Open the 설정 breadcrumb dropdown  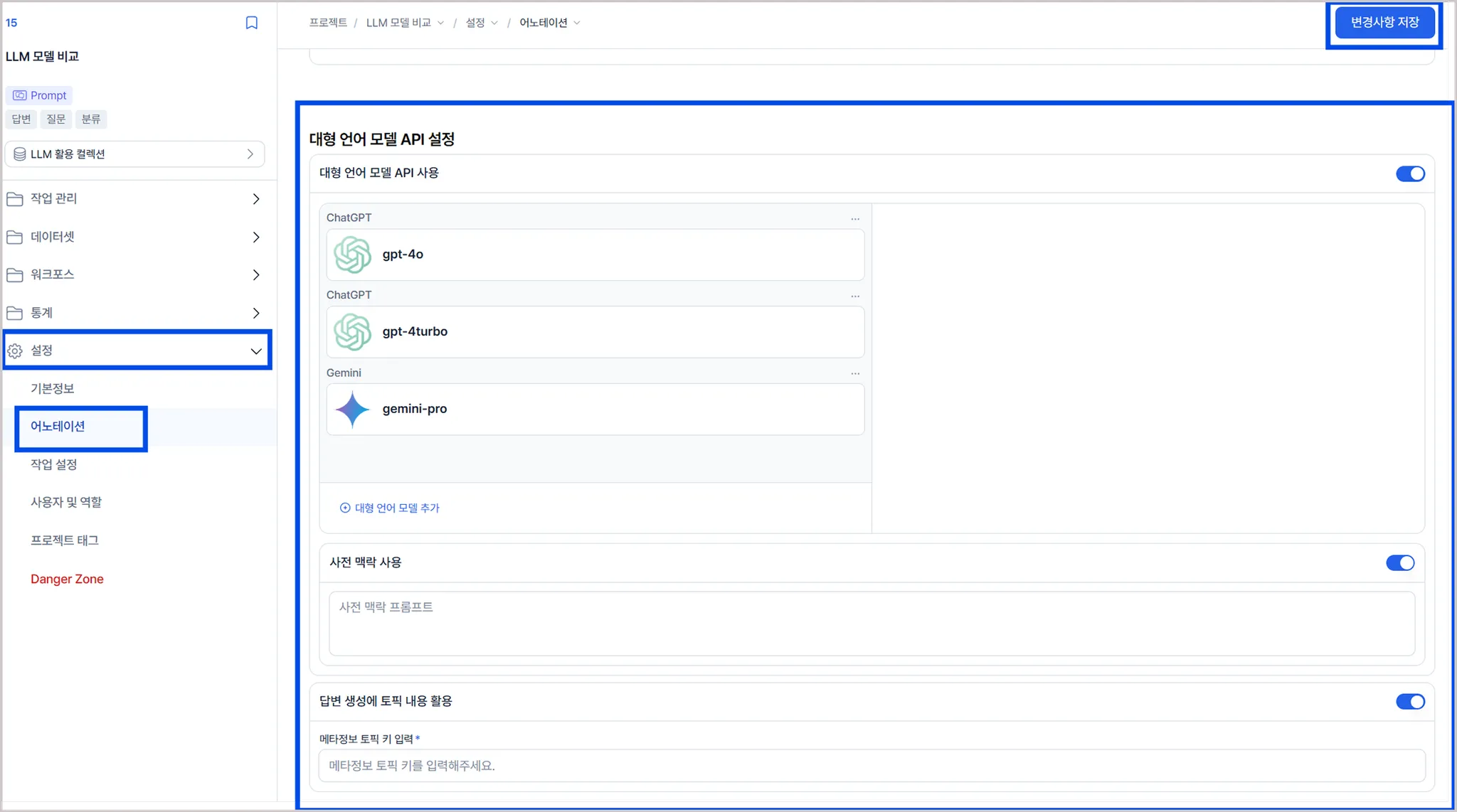[x=494, y=23]
